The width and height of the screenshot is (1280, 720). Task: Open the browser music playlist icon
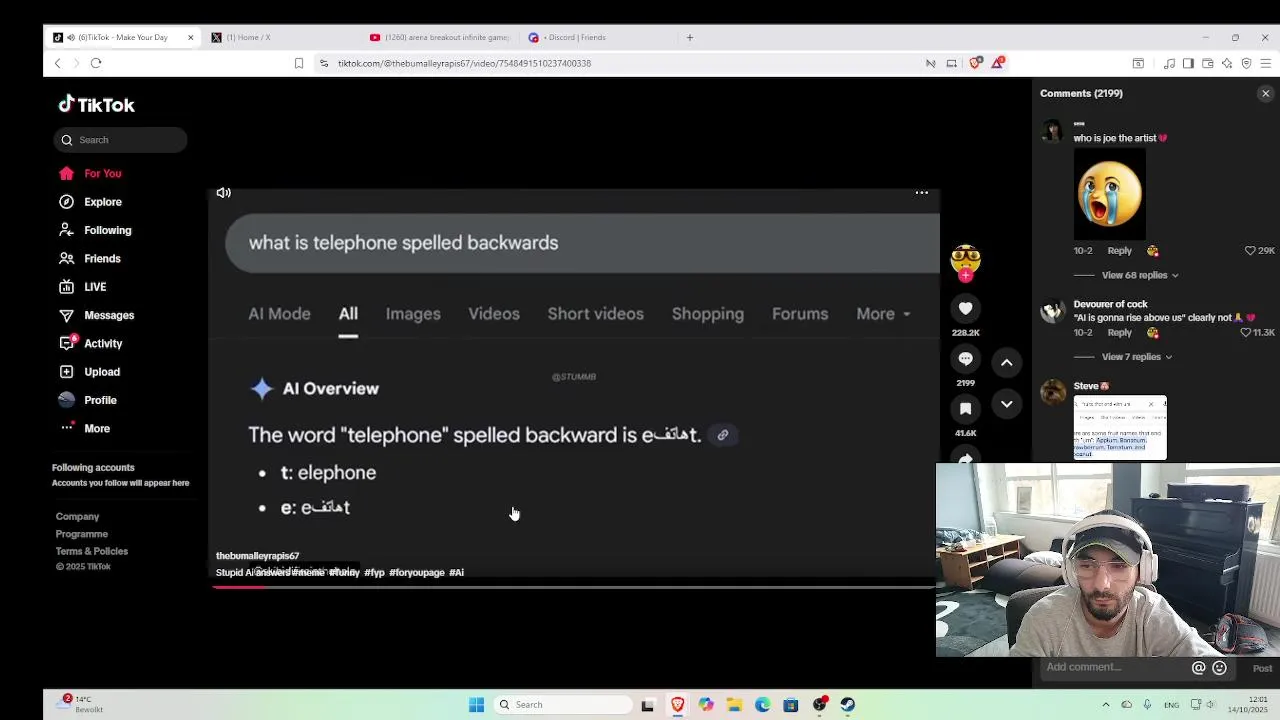[1169, 63]
